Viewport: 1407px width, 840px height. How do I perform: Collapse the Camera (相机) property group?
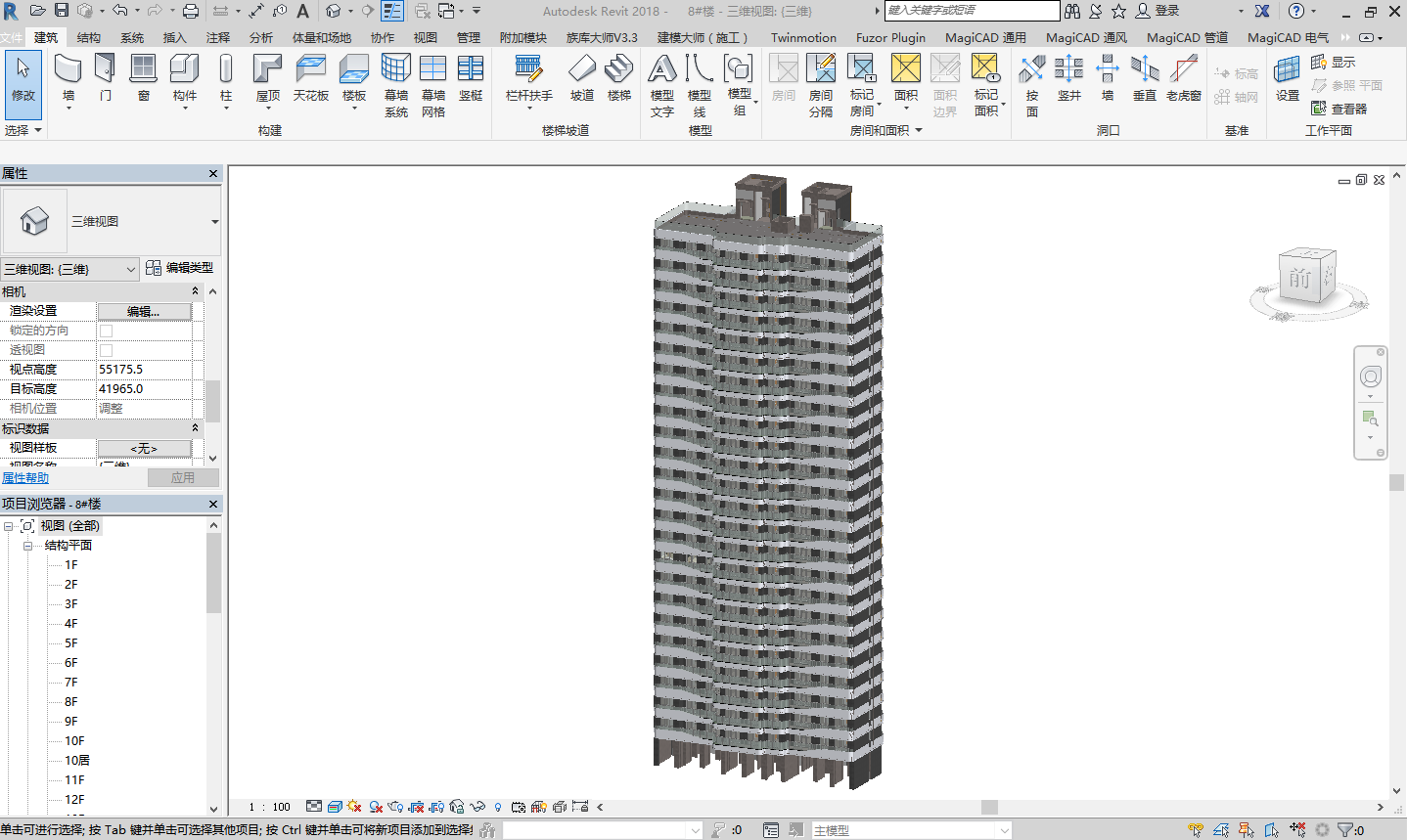[195, 291]
